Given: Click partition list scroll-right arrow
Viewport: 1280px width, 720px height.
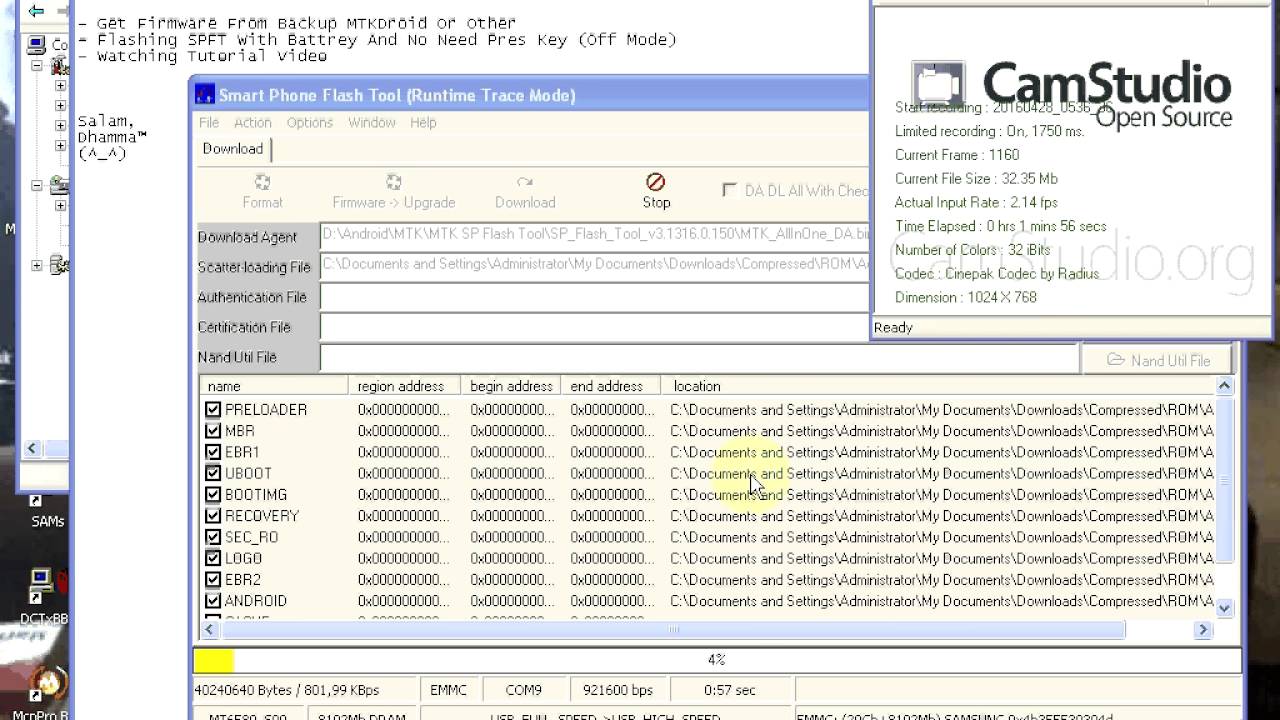Looking at the screenshot, I should click(x=1203, y=630).
